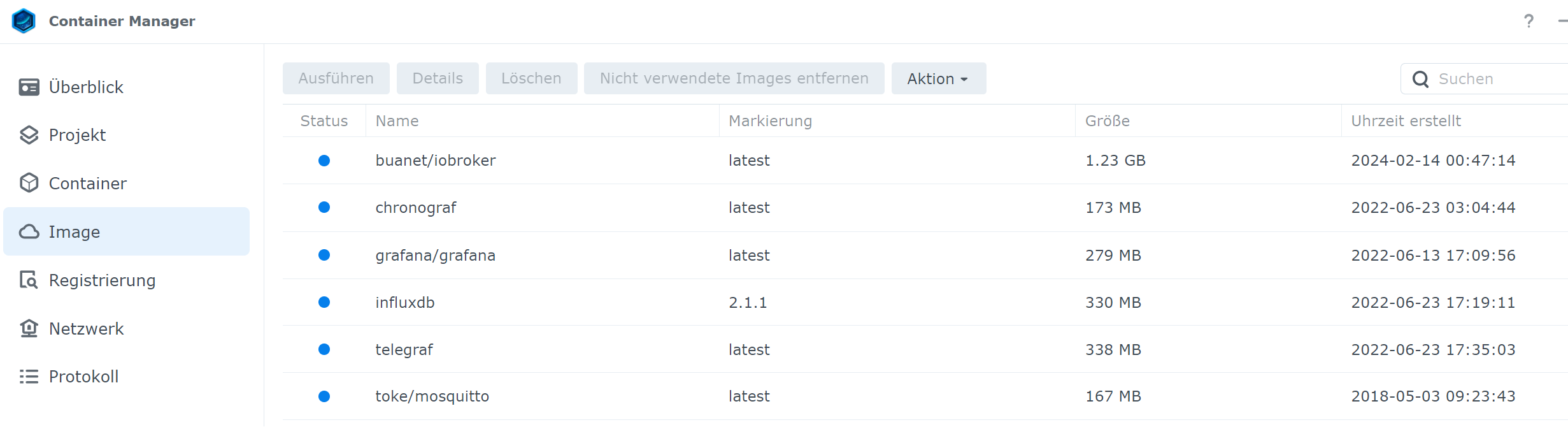Select the buanet/iobroker image row
This screenshot has width=1568, height=427.
[436, 161]
